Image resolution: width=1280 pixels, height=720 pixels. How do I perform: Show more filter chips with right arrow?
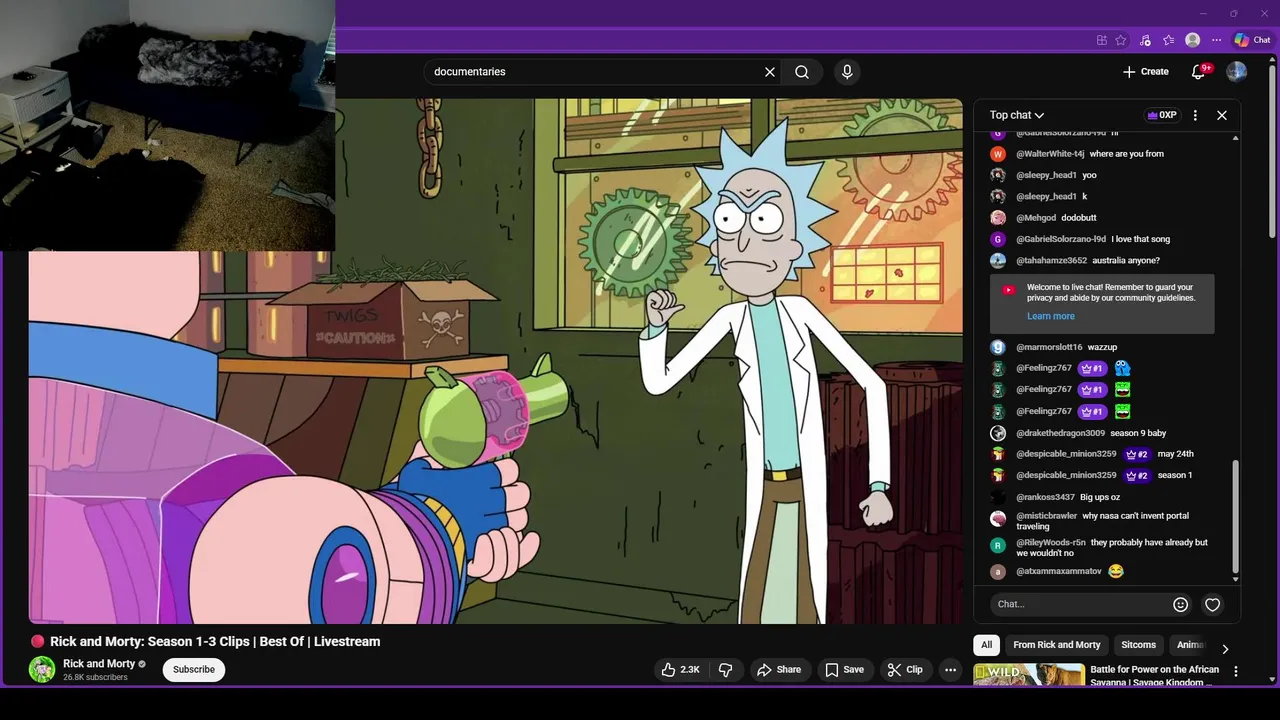(x=1225, y=649)
